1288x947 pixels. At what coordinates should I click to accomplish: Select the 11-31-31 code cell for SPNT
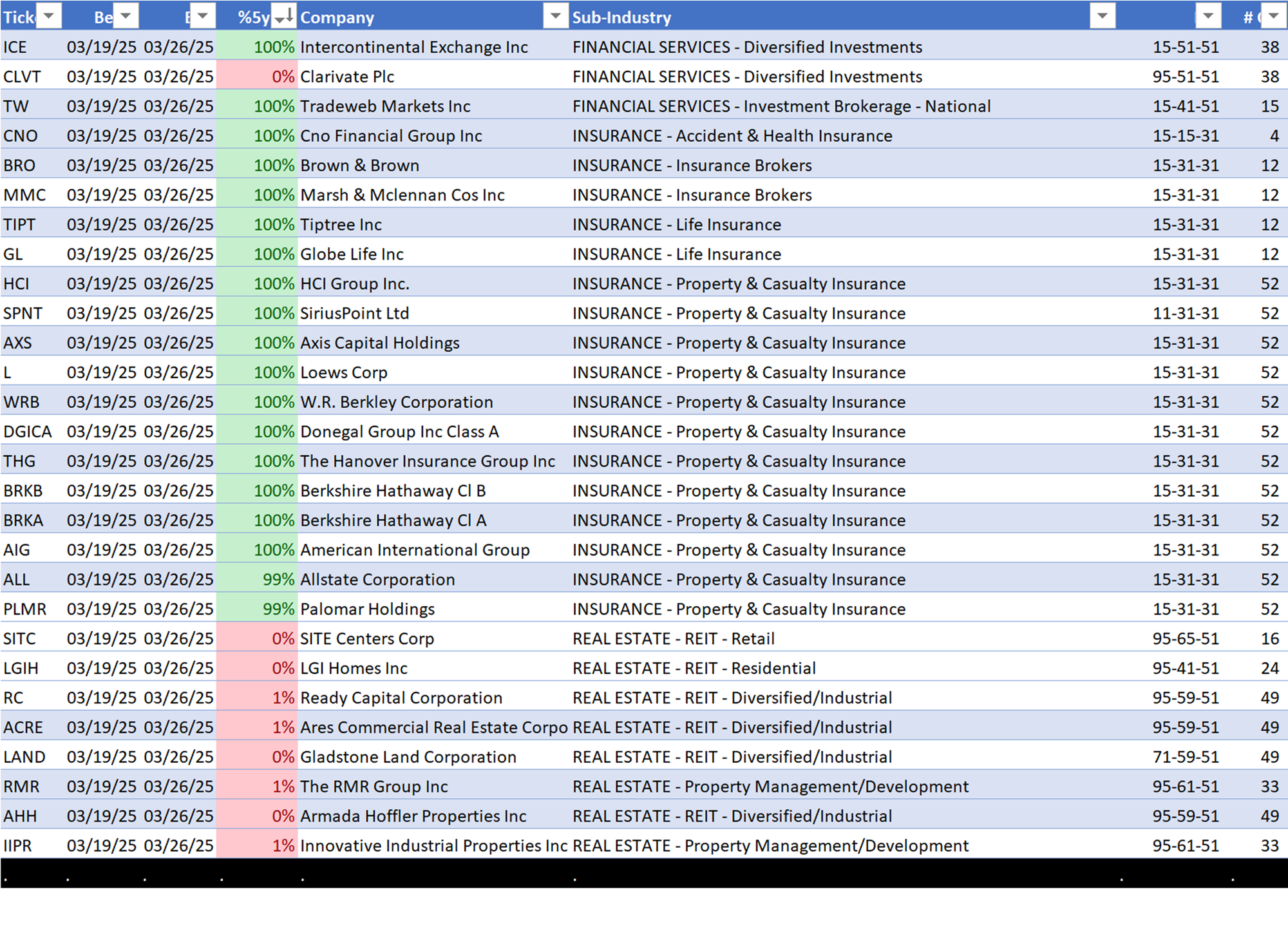click(1185, 314)
